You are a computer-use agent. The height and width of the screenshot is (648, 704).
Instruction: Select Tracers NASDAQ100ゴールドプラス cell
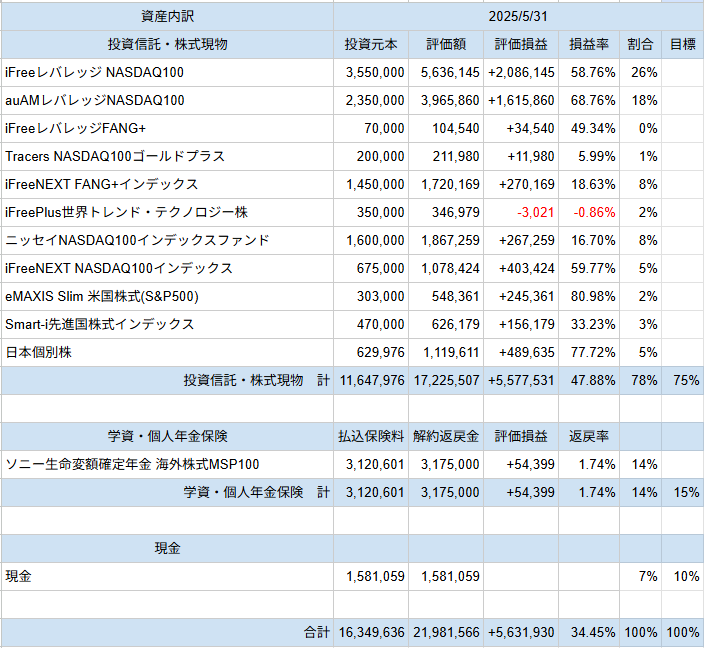click(167, 156)
